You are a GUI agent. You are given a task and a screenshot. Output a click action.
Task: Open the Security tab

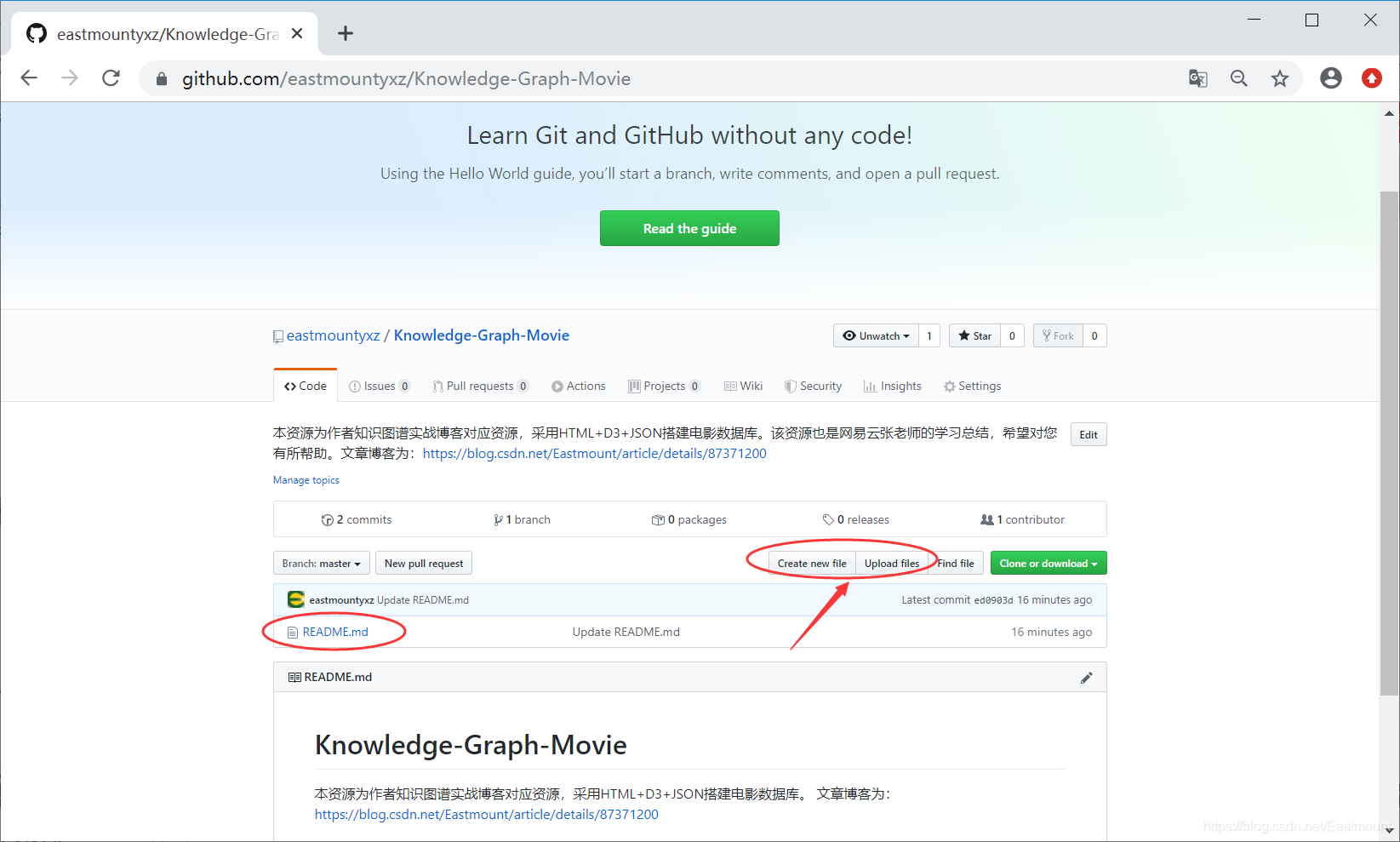pyautogui.click(x=814, y=386)
